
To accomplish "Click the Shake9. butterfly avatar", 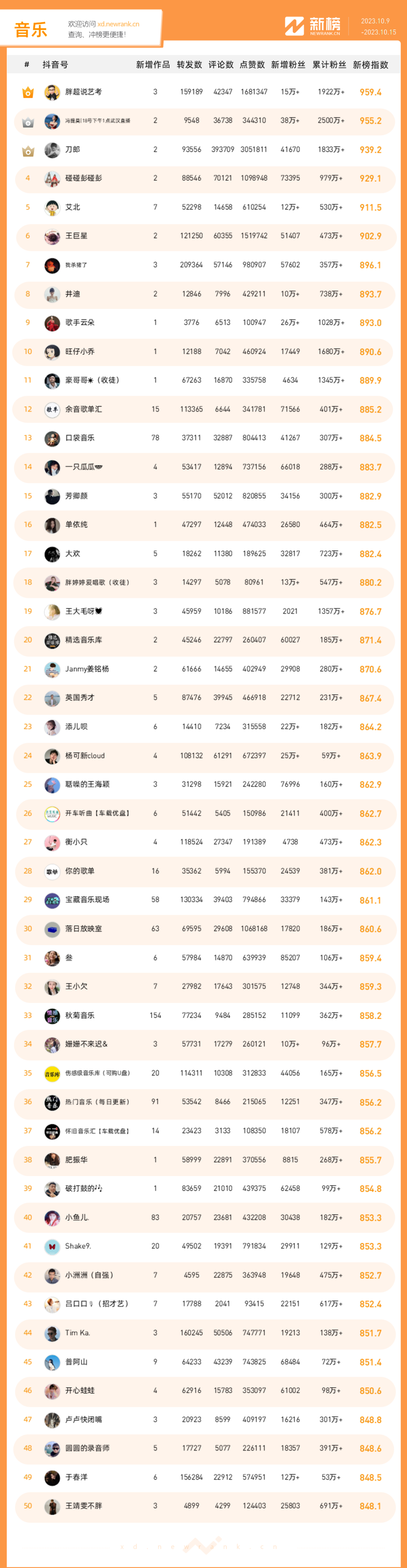I will click(52, 1246).
